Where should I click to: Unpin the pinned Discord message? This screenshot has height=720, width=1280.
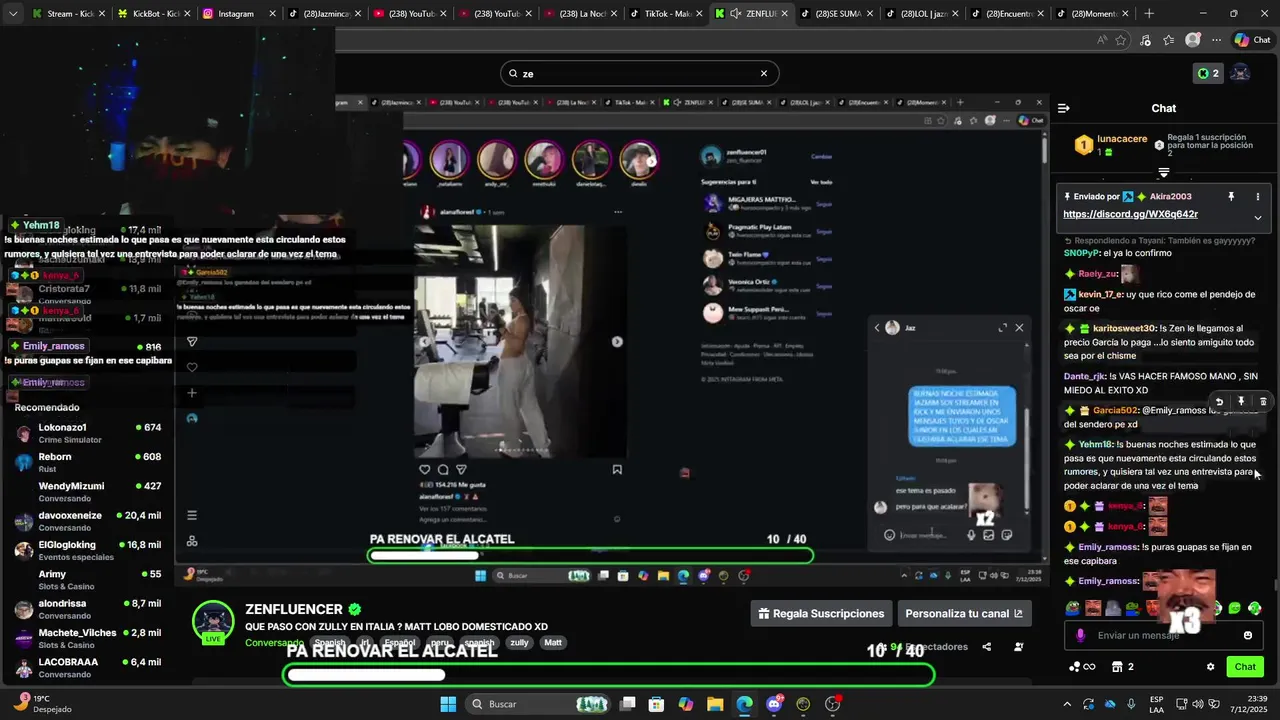pos(1231,197)
